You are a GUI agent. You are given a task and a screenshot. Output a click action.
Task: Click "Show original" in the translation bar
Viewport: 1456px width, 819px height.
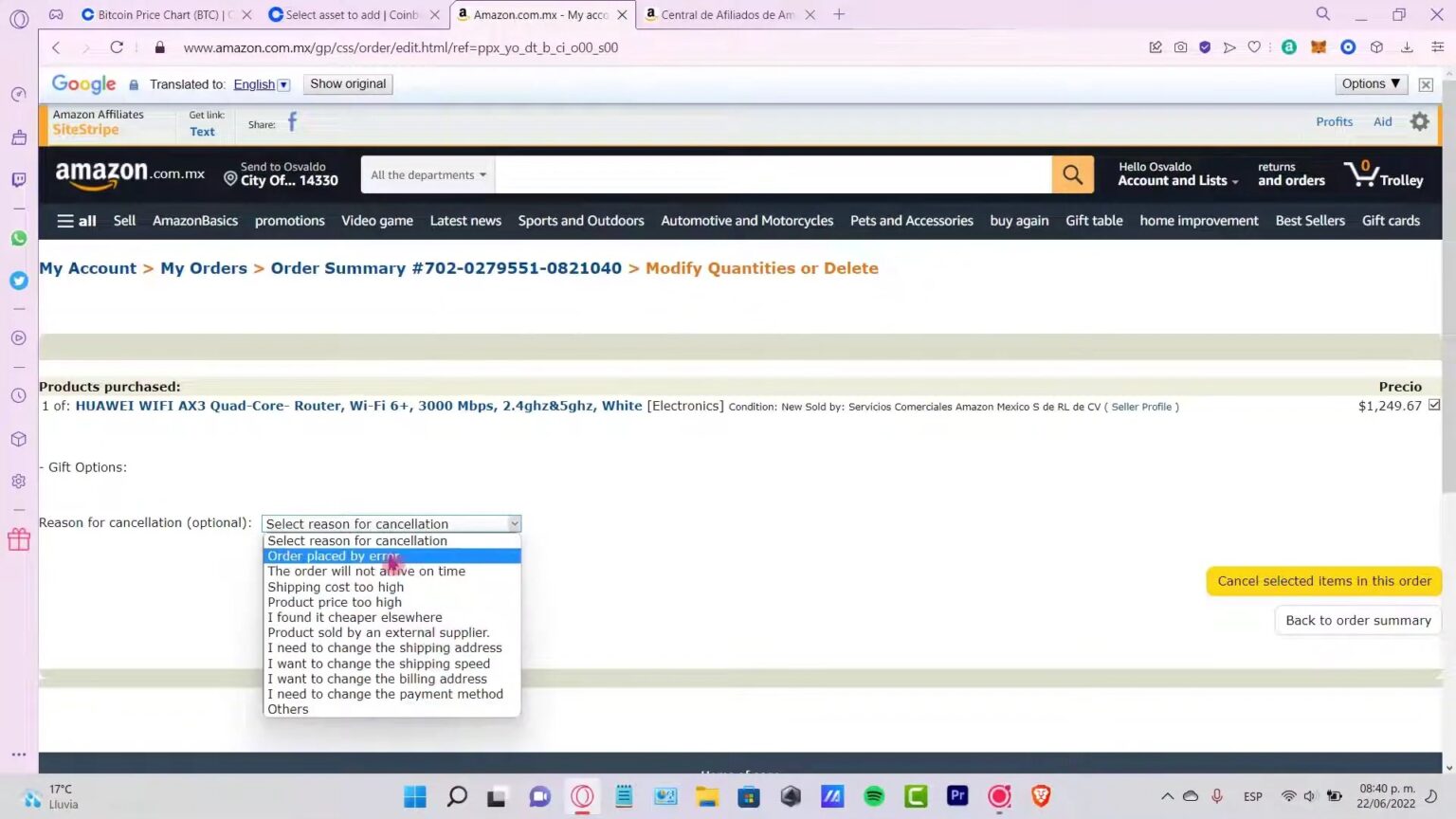click(x=347, y=83)
